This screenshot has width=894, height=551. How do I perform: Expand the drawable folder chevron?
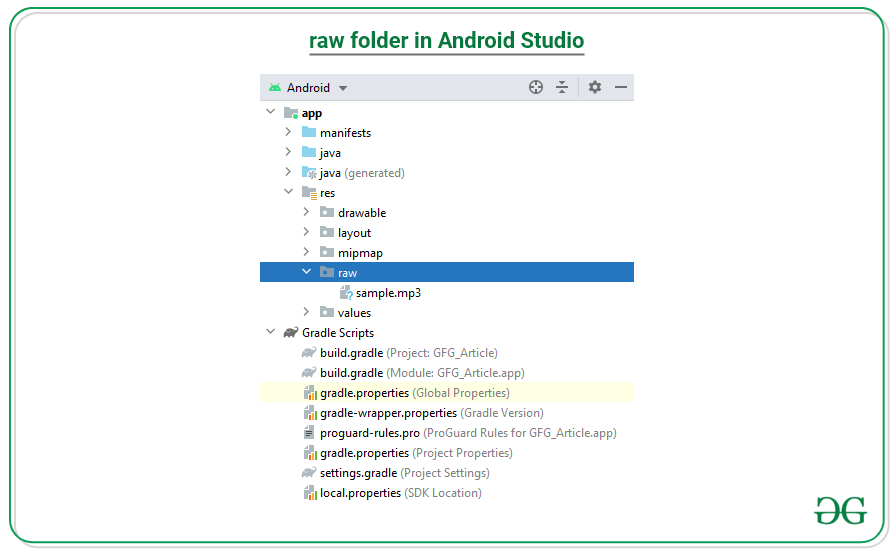306,212
